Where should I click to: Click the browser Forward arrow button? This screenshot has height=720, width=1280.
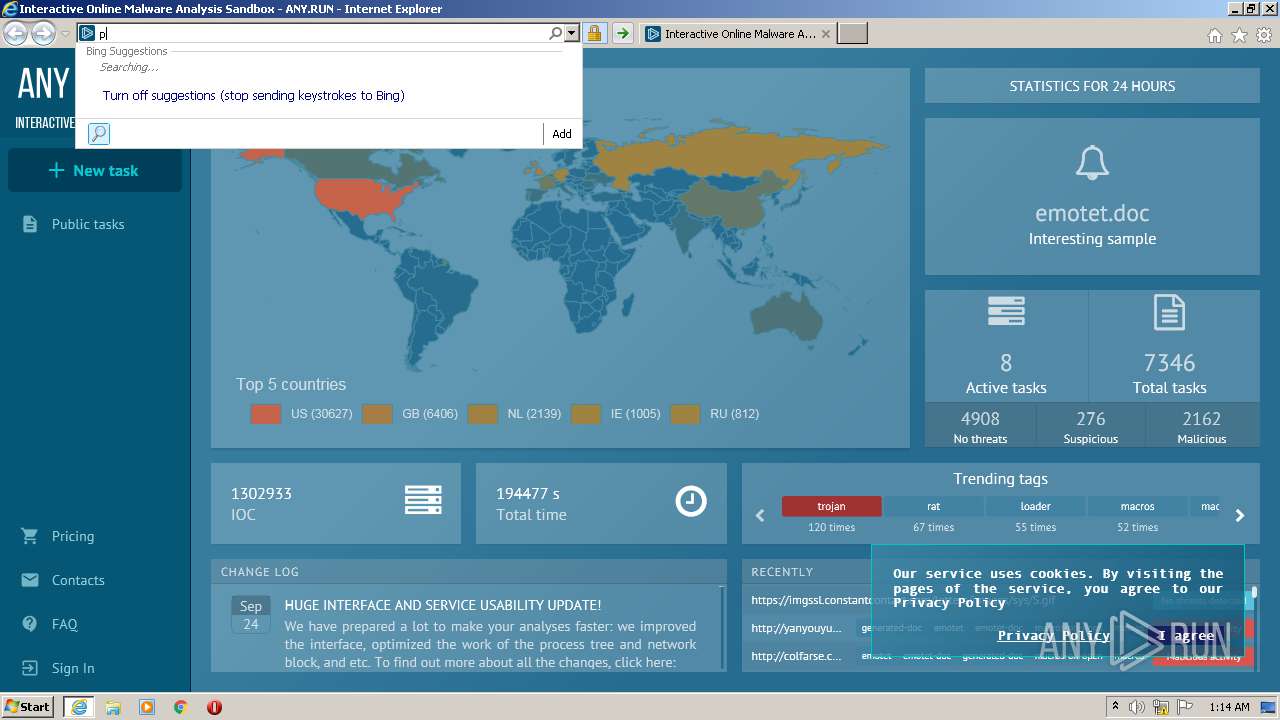pos(43,34)
